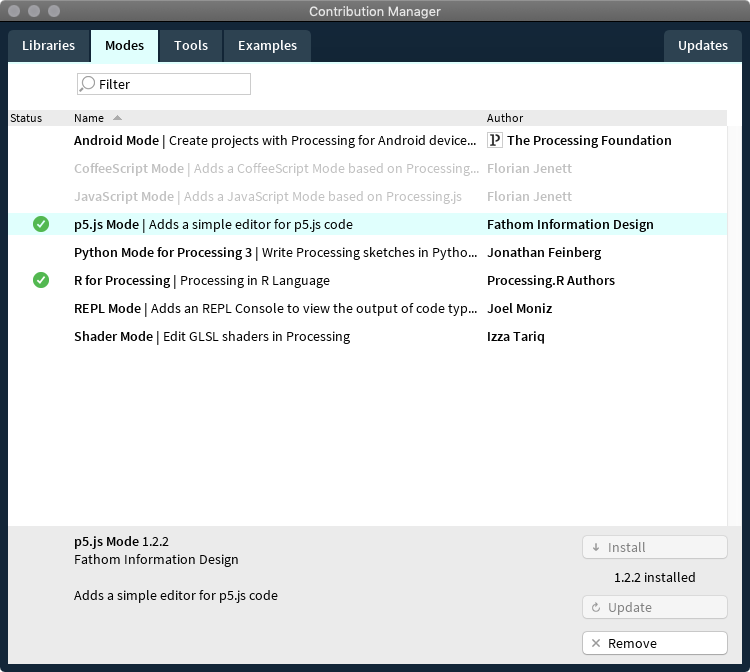The width and height of the screenshot is (750, 672).
Task: Click Fathom Information Design in the p5.js row
Action: coord(570,224)
